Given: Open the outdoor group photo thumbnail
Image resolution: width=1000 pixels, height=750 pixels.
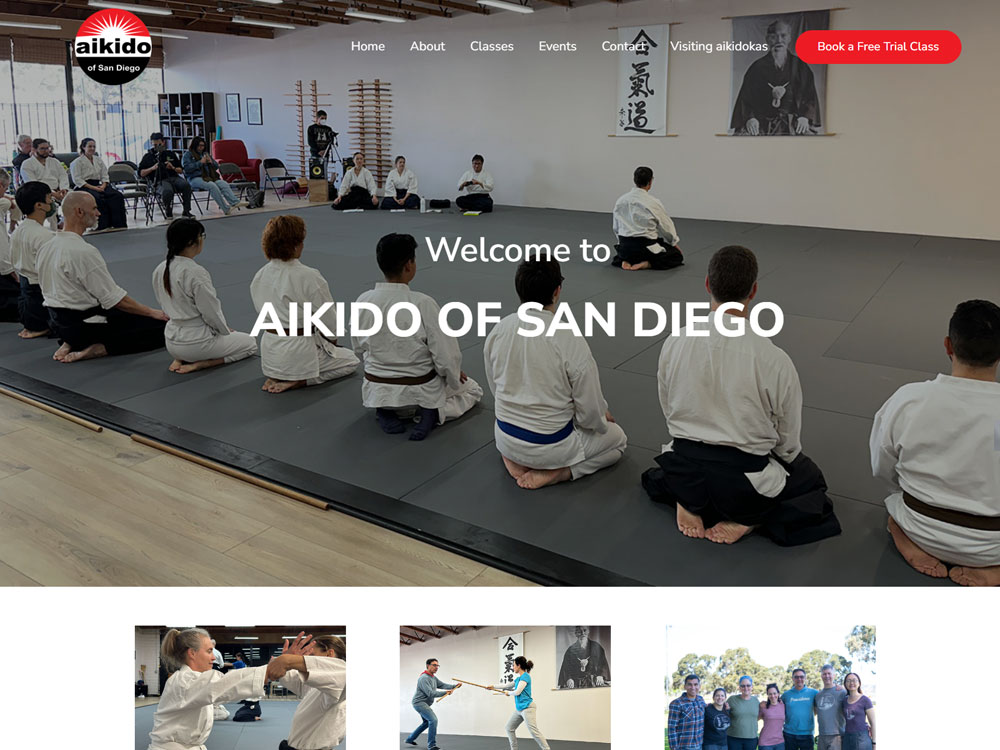Looking at the screenshot, I should coord(770,688).
